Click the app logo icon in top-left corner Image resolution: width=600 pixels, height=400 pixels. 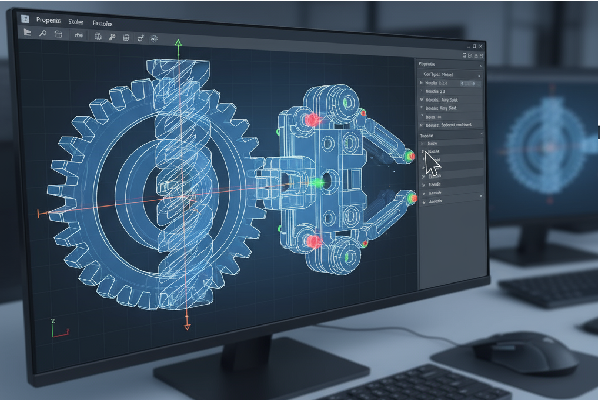(x=24, y=18)
